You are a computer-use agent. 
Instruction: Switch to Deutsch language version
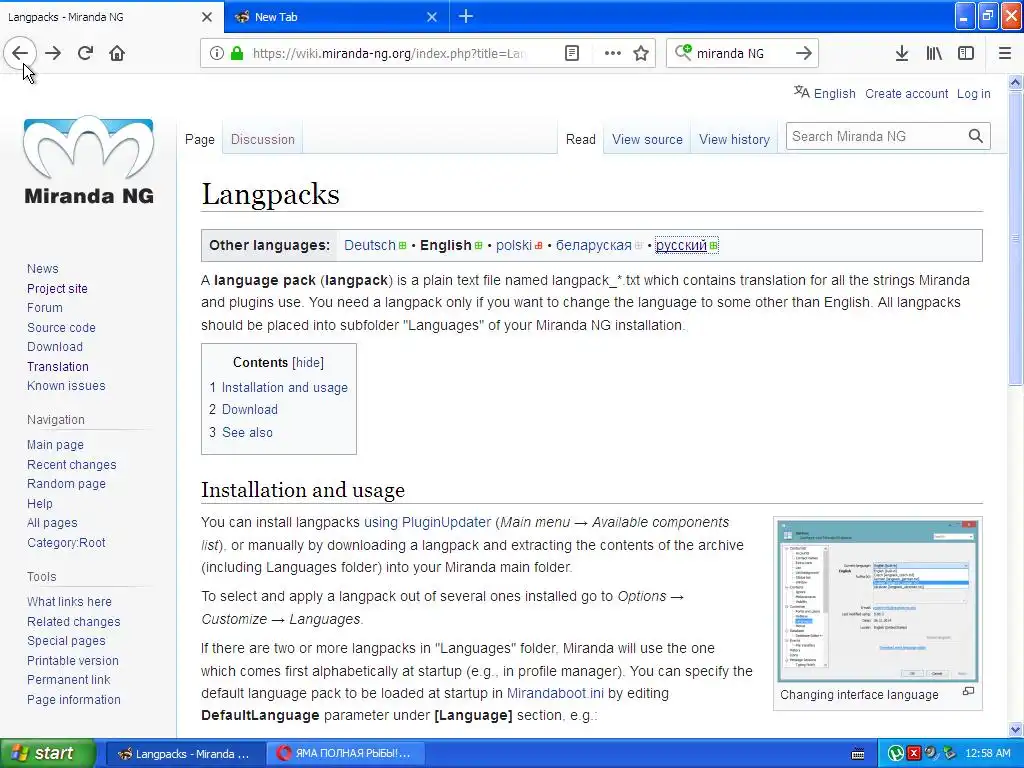pyautogui.click(x=370, y=245)
